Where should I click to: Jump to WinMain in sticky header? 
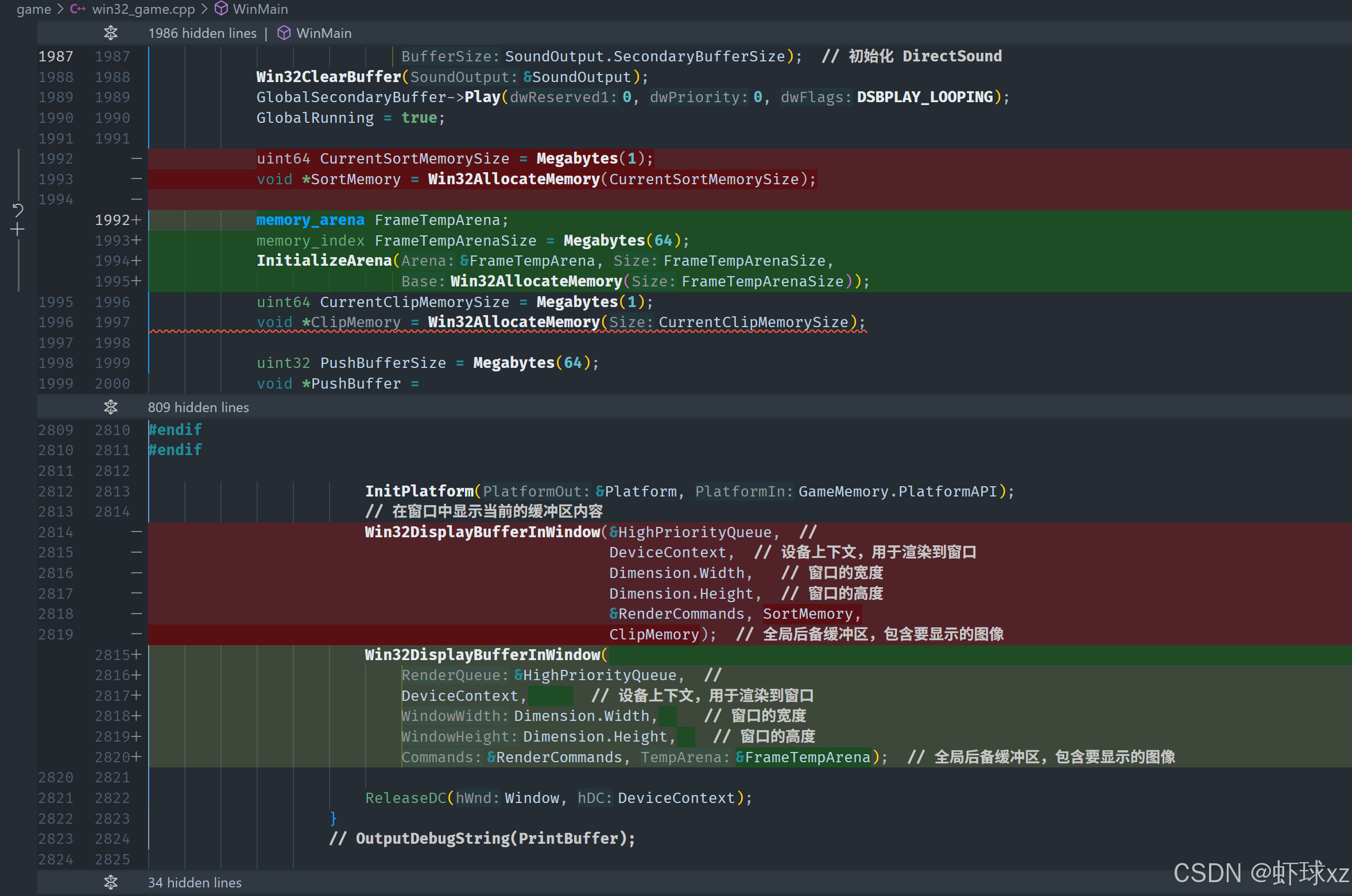coord(324,33)
